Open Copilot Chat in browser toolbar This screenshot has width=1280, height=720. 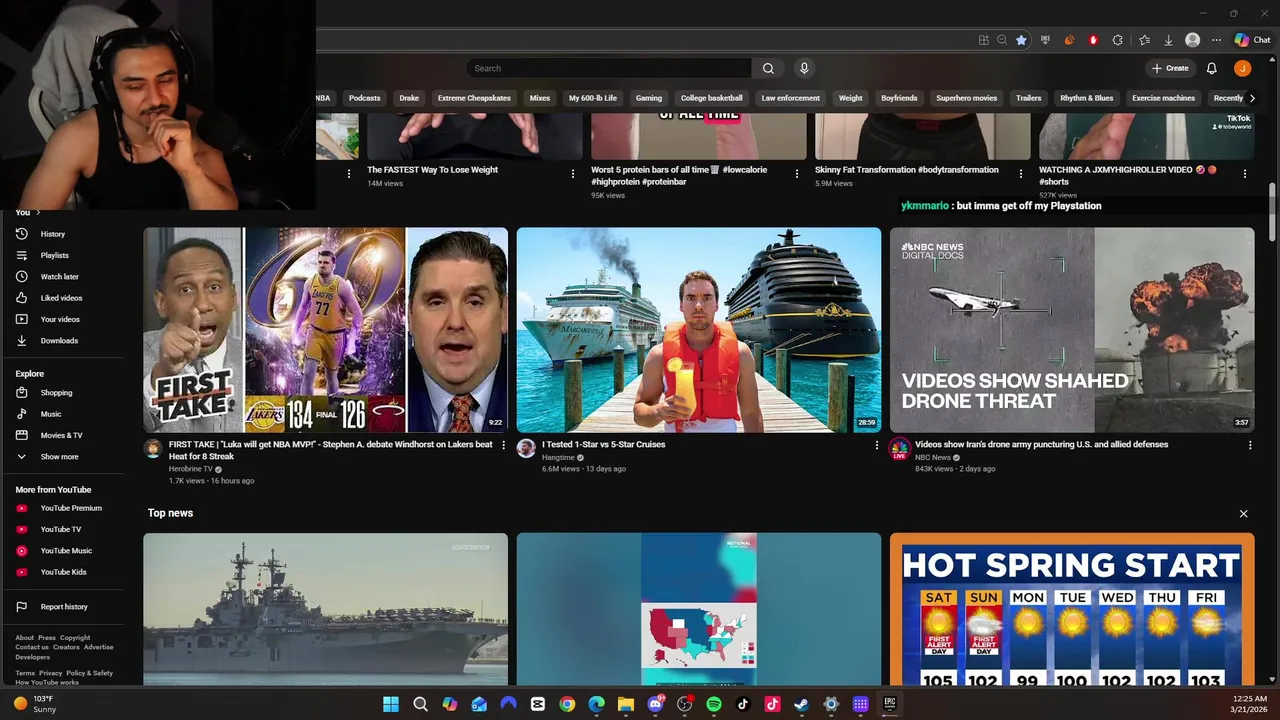coord(1252,40)
